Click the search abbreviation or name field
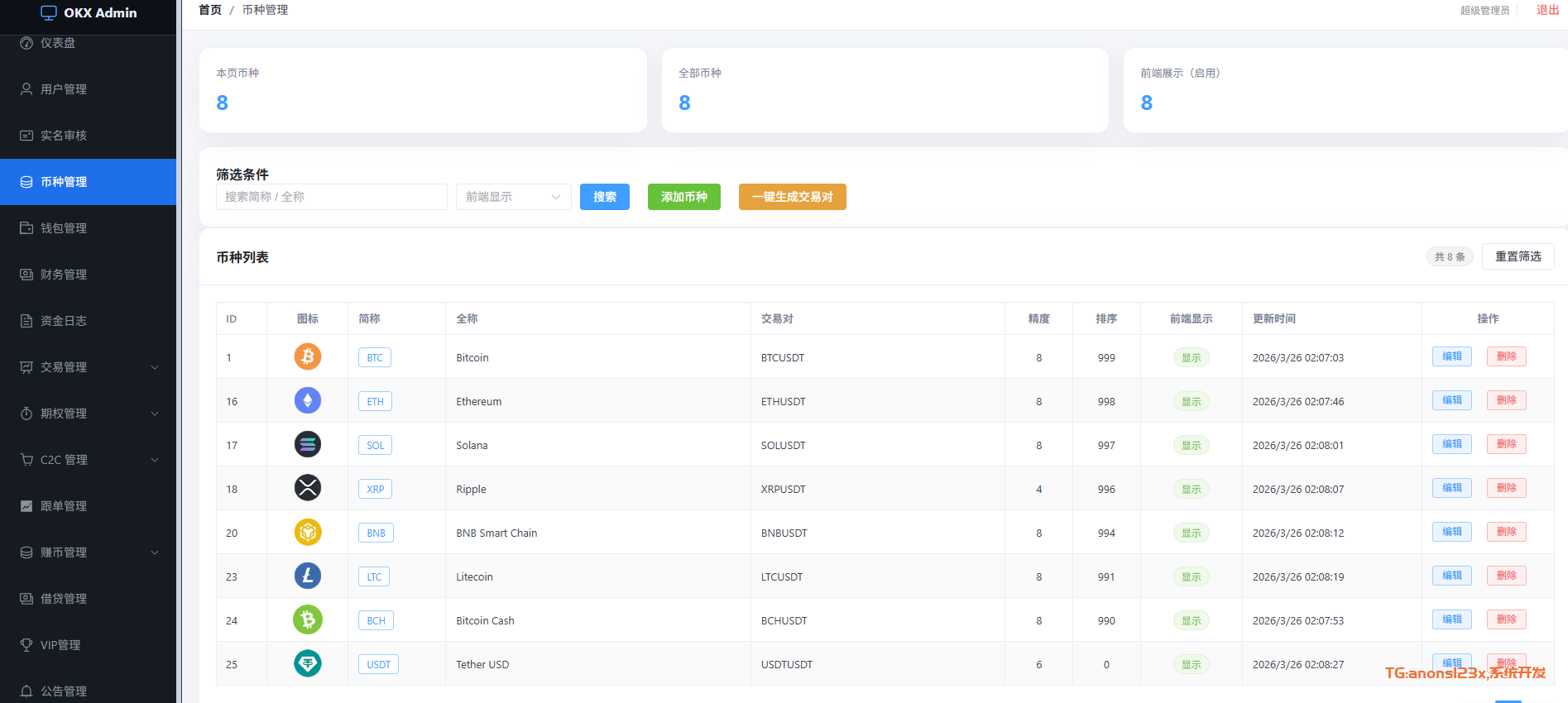 click(331, 197)
